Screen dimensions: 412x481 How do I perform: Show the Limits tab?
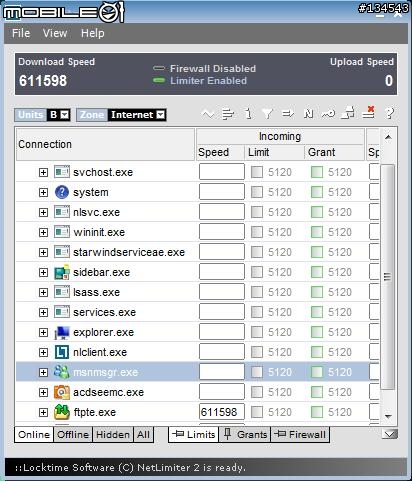[x=194, y=434]
